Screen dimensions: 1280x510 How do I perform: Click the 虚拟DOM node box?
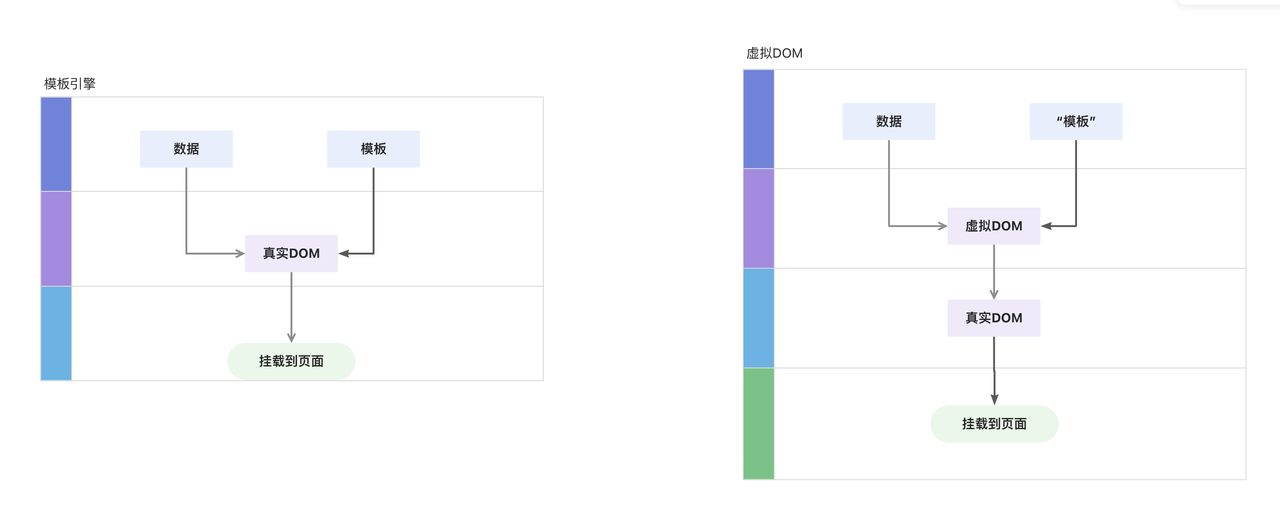pos(994,226)
